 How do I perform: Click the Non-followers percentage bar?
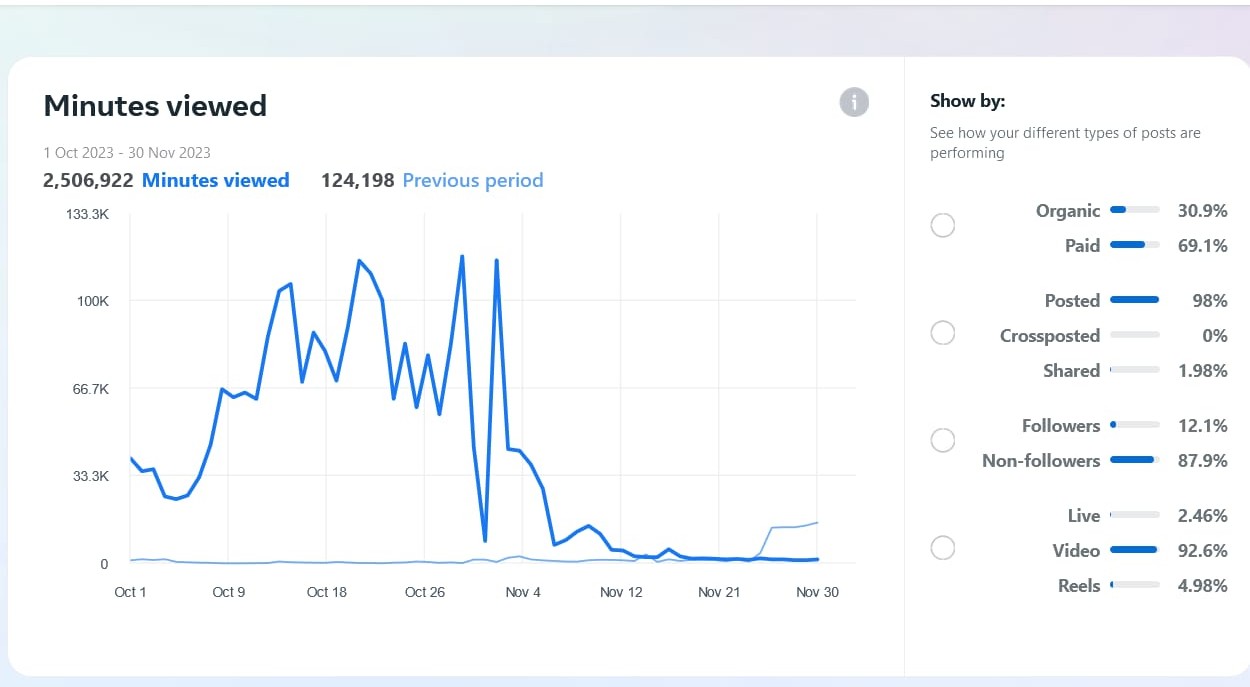[x=1134, y=460]
